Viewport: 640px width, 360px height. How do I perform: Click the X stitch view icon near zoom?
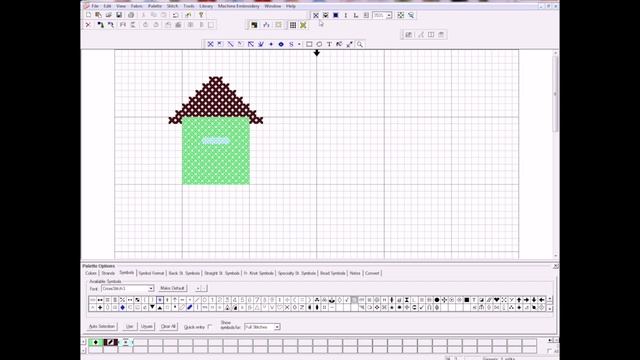316,15
